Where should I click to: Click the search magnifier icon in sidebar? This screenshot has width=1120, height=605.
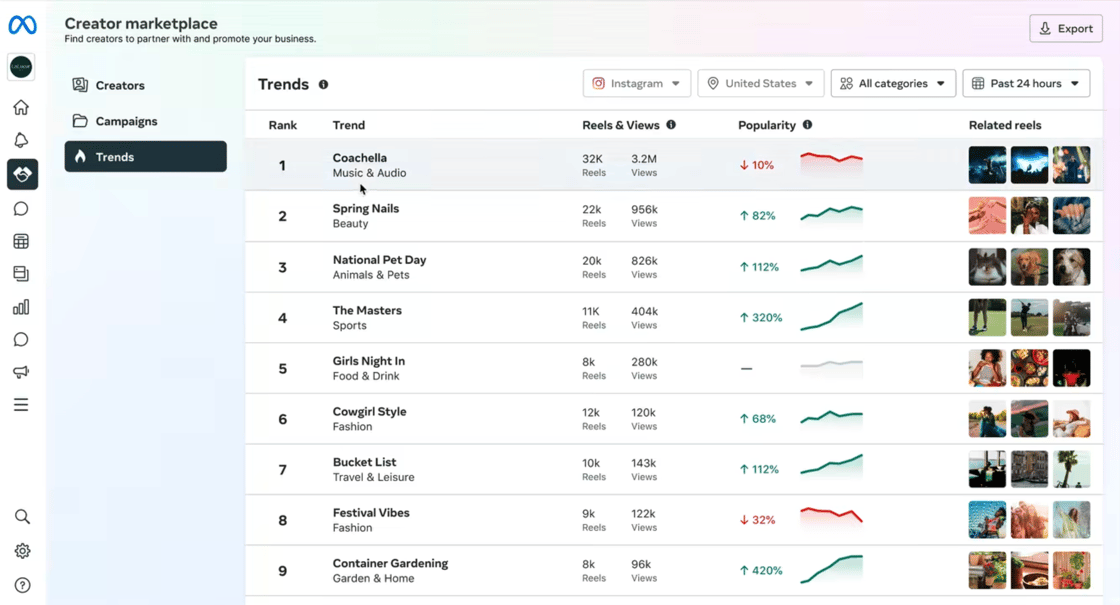(22, 516)
